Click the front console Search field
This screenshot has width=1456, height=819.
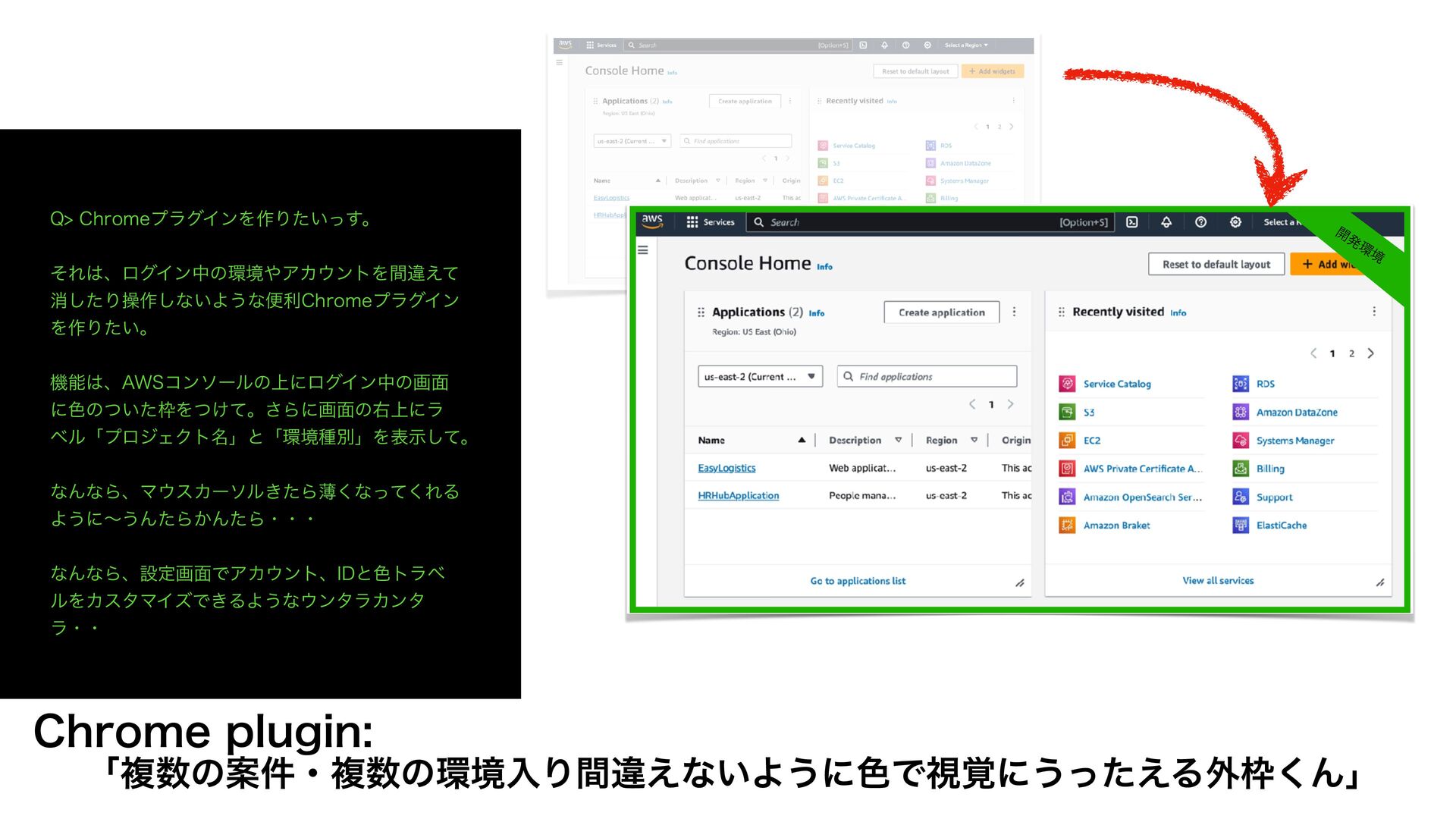(x=930, y=222)
